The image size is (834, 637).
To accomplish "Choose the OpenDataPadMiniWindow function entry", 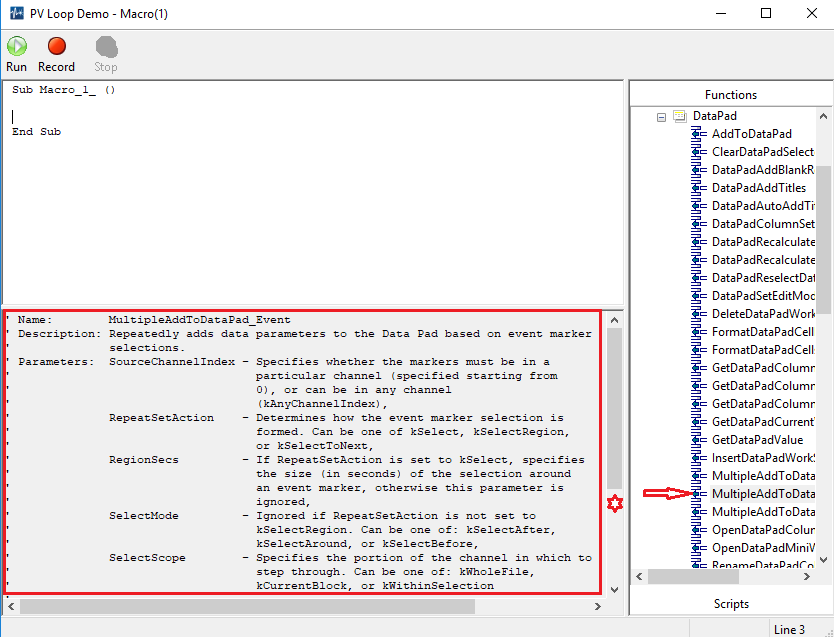I will [762, 548].
